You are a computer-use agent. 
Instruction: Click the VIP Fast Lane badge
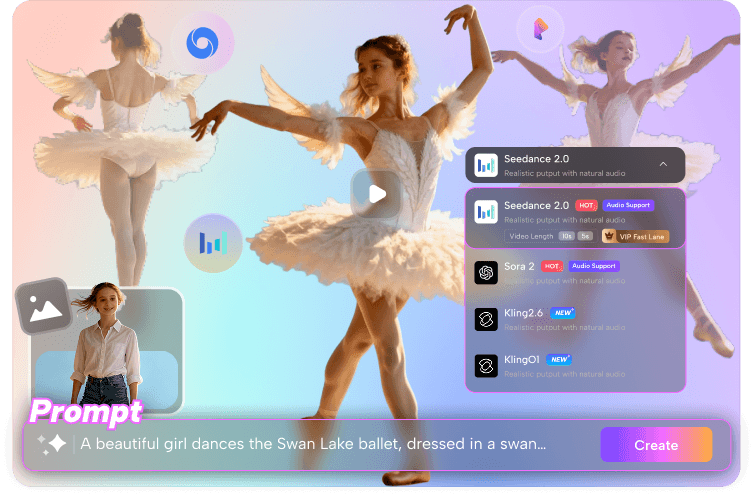(x=635, y=236)
